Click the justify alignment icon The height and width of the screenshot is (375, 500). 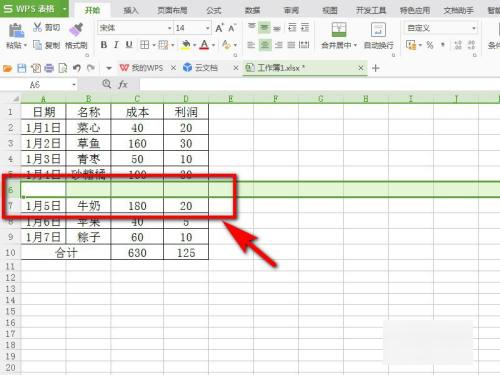coord(291,45)
